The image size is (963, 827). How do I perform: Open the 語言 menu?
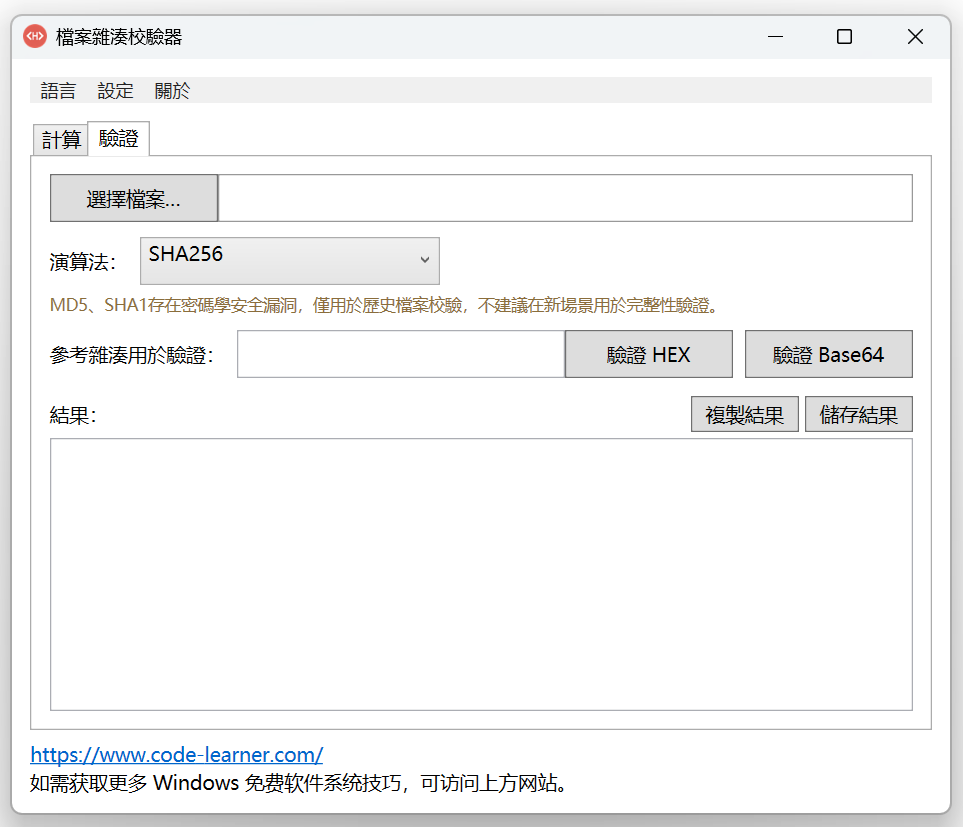point(58,91)
